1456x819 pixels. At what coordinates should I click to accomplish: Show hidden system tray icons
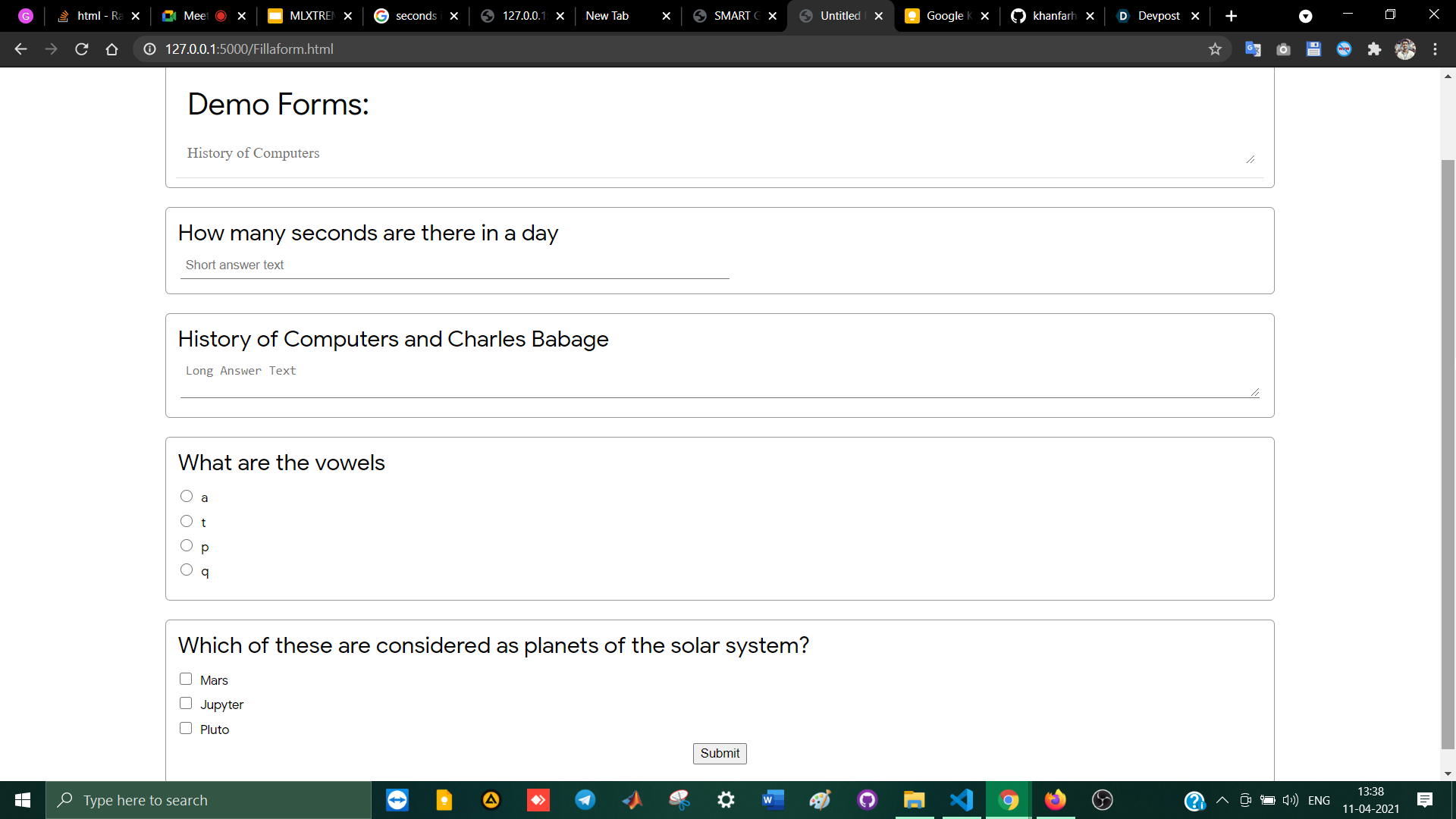(1222, 800)
